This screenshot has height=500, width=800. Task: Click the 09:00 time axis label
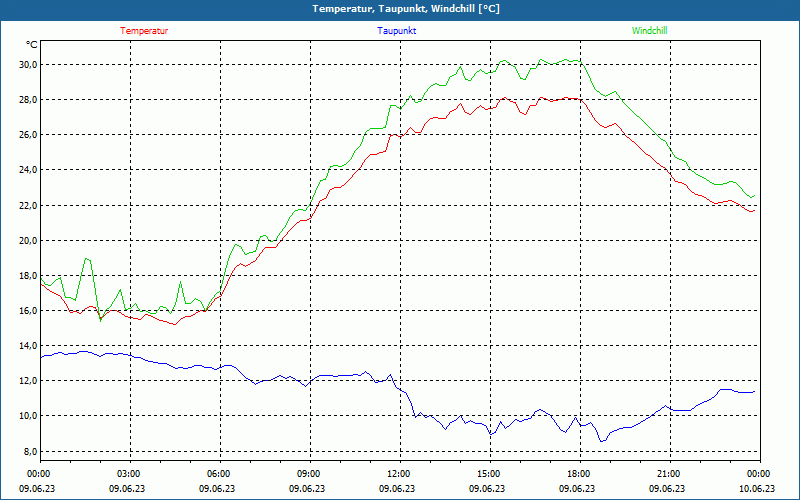(x=308, y=474)
